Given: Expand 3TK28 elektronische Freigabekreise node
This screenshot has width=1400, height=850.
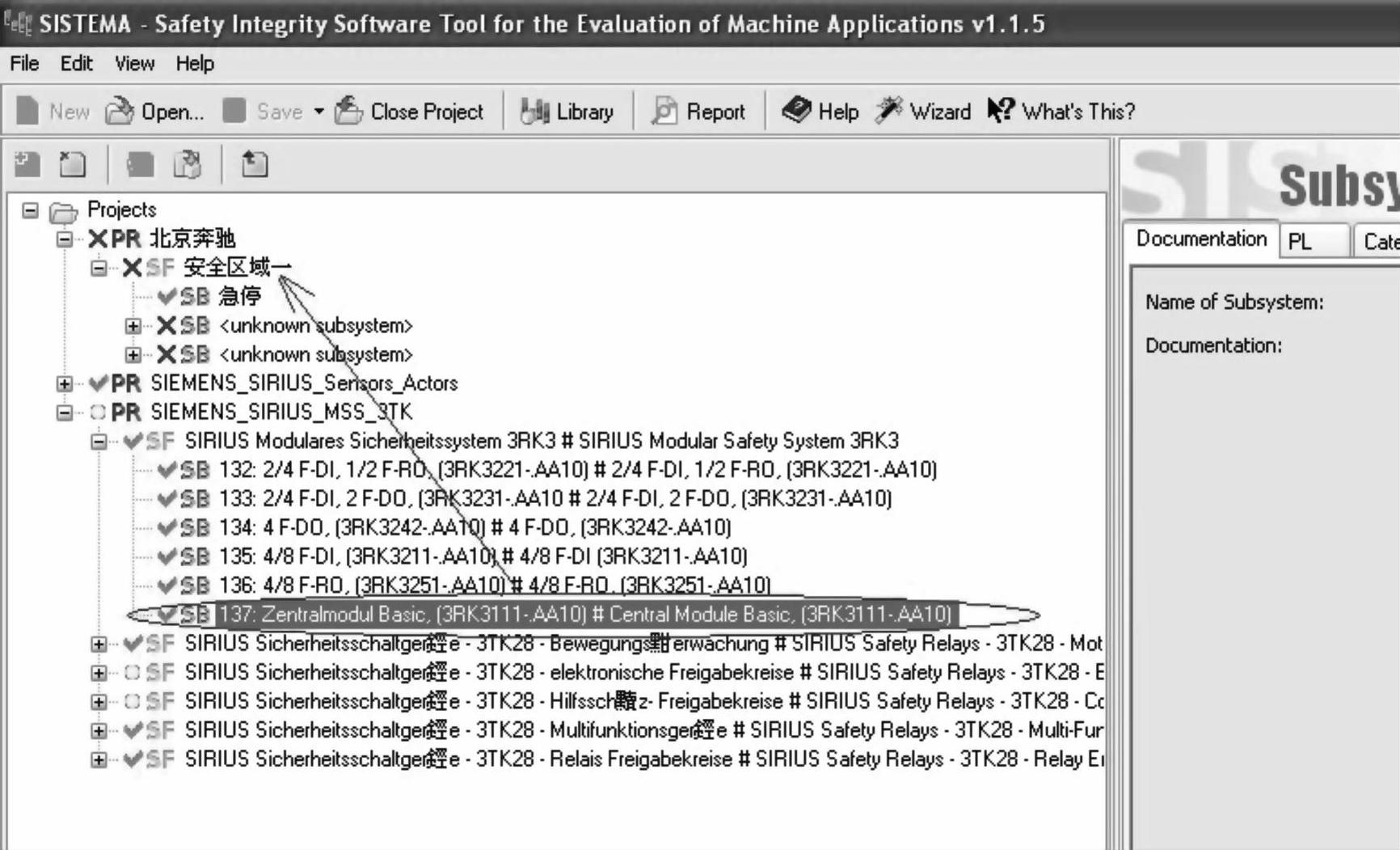Looking at the screenshot, I should [x=99, y=673].
